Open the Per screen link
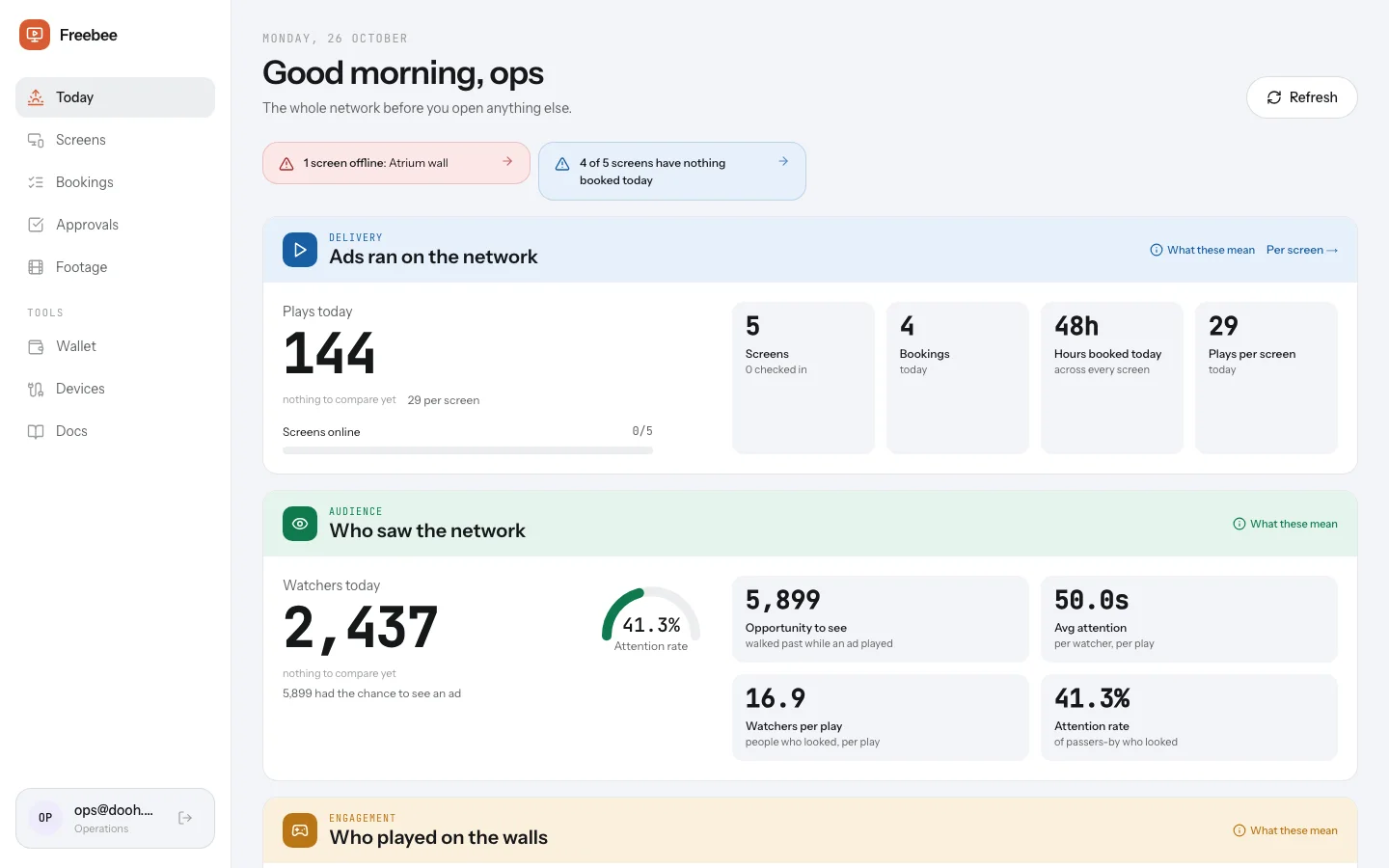Image resolution: width=1389 pixels, height=868 pixels. [1302, 250]
